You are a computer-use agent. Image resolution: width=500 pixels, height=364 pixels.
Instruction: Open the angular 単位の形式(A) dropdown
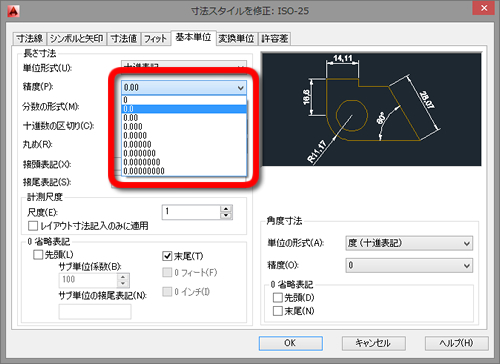(409, 243)
